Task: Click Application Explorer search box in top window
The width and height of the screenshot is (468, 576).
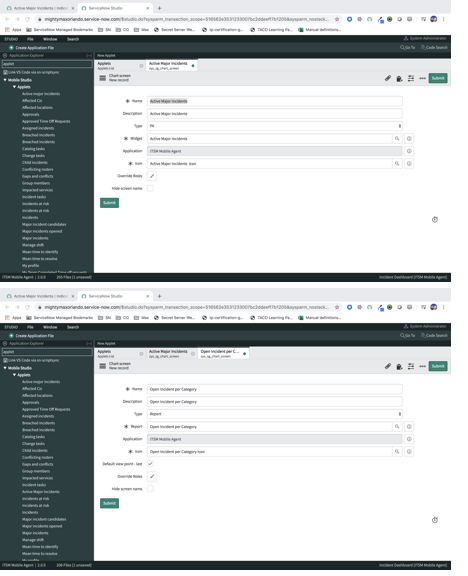Action: (47, 64)
